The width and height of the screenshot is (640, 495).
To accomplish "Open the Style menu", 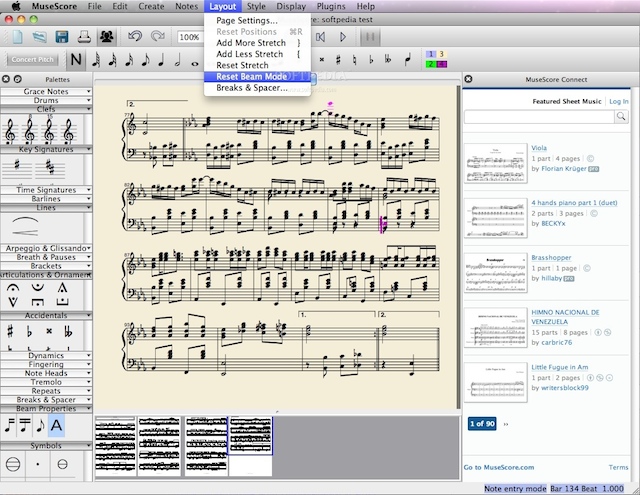I will point(255,6).
